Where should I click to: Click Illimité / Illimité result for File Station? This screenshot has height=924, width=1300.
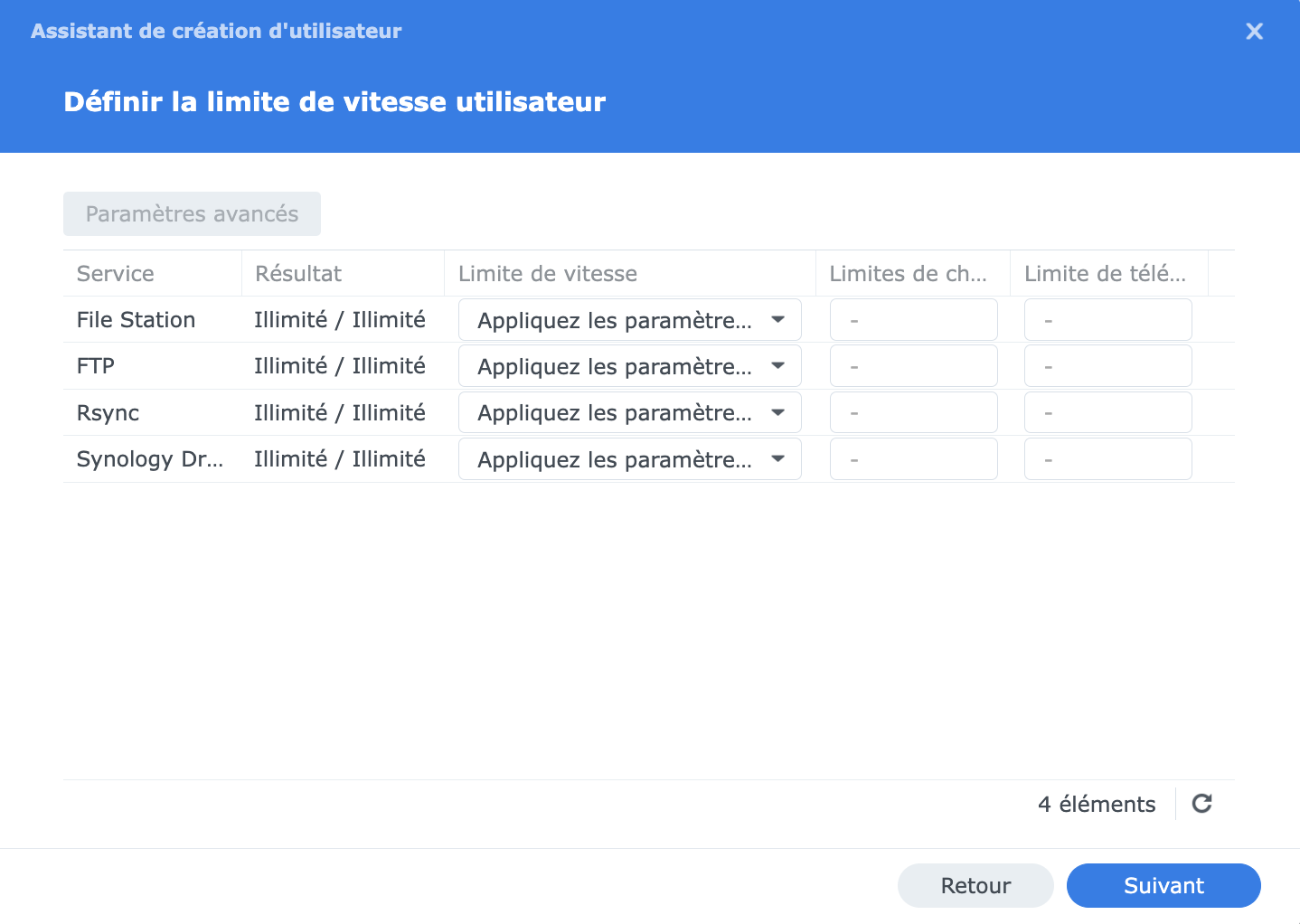(340, 320)
